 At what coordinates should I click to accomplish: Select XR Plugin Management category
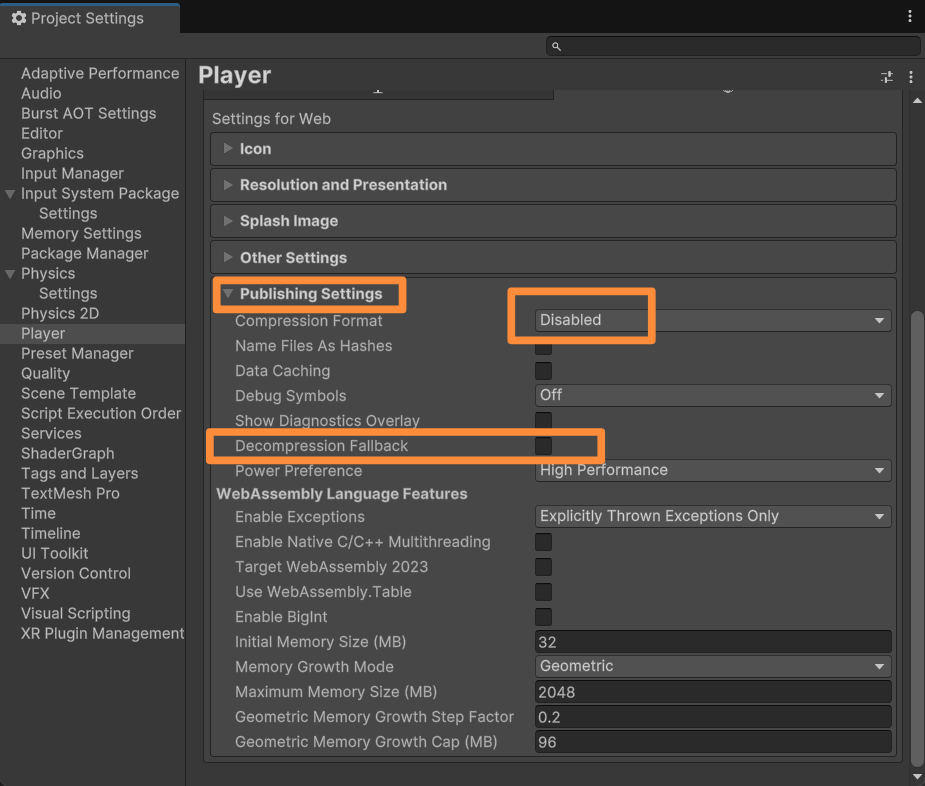tap(103, 634)
